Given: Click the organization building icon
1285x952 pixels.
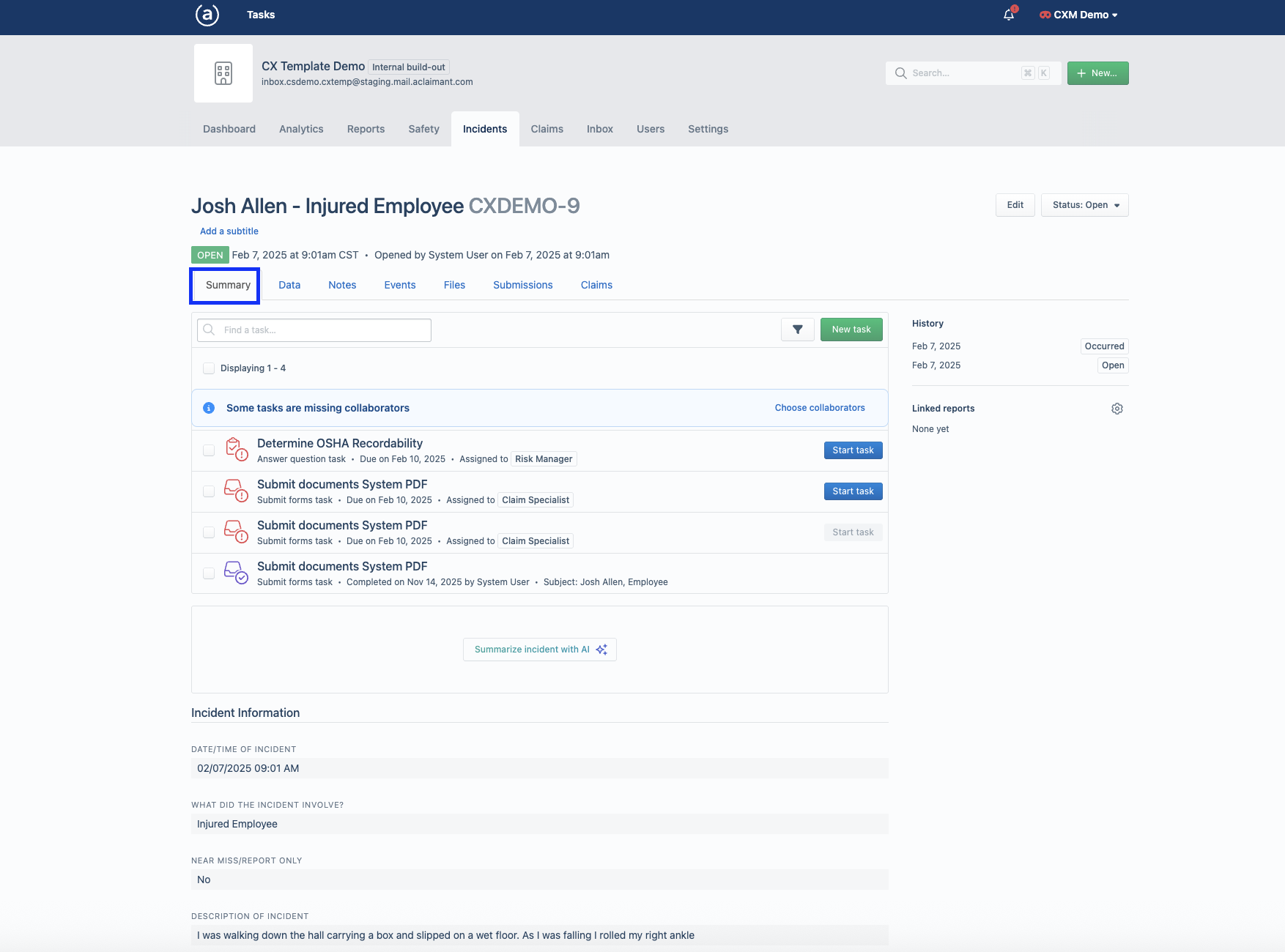Looking at the screenshot, I should pyautogui.click(x=223, y=73).
